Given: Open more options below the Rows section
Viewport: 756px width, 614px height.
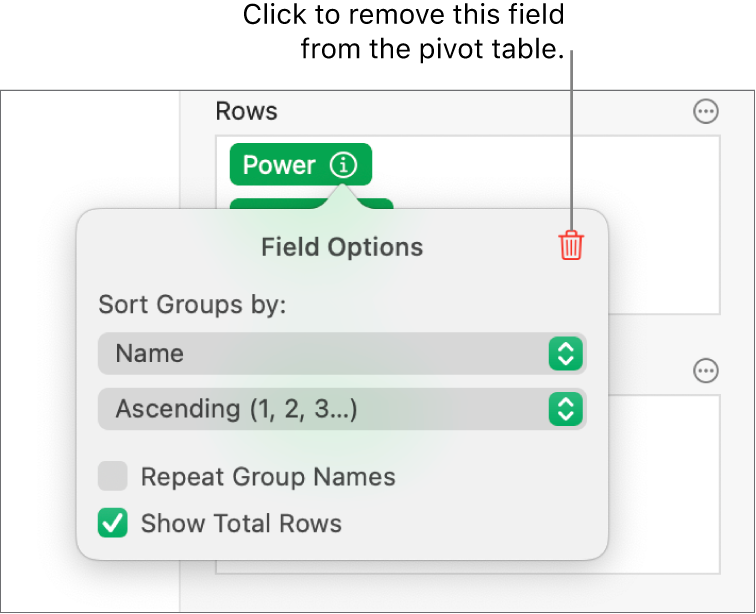Looking at the screenshot, I should click(x=706, y=371).
